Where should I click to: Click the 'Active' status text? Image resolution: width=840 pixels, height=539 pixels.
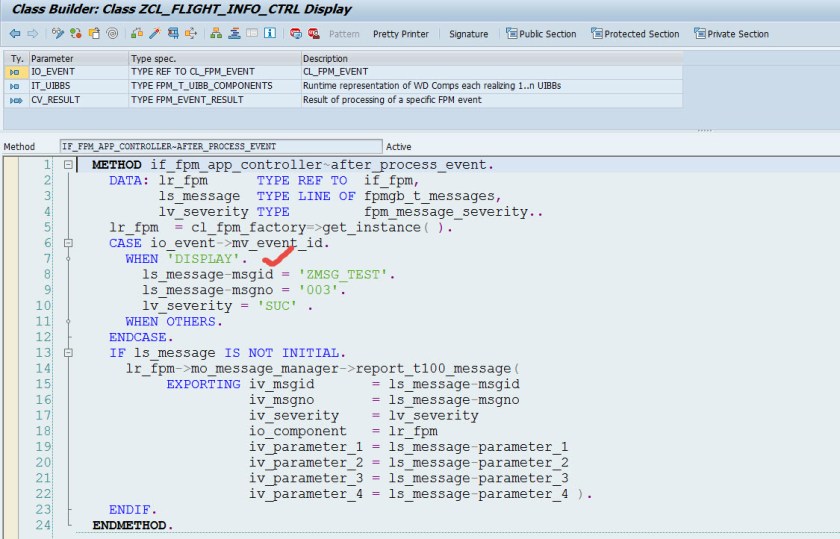point(399,147)
